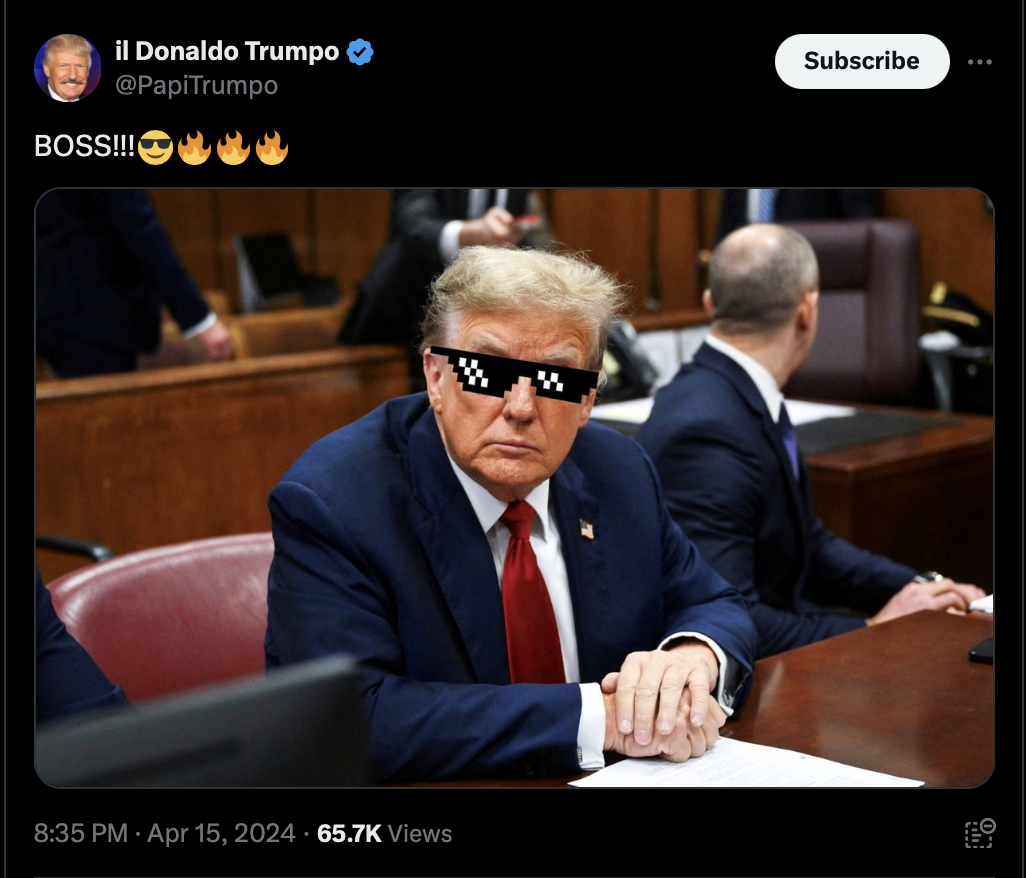
Task: Open the courtroom photo attachment
Action: coord(514,487)
